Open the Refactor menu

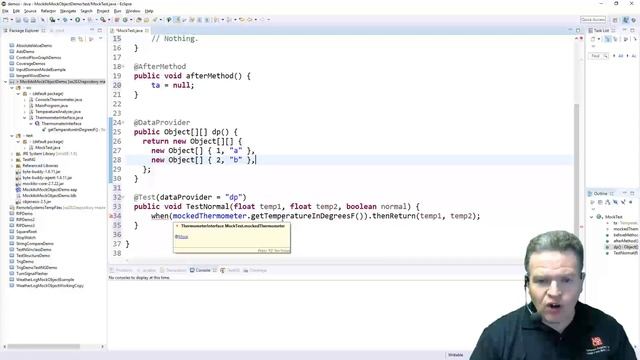click(48, 11)
